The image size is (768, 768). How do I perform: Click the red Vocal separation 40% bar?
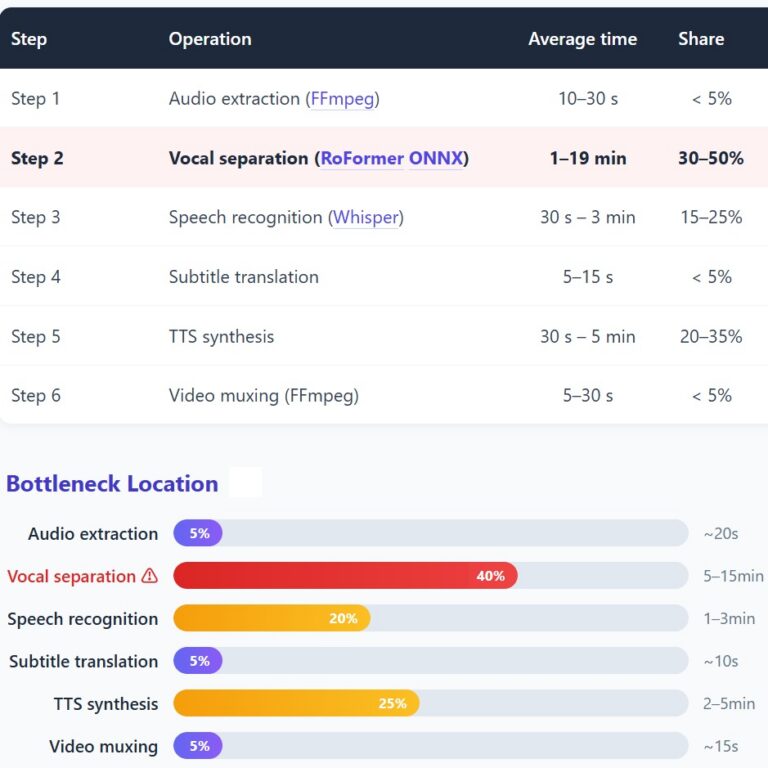(345, 576)
